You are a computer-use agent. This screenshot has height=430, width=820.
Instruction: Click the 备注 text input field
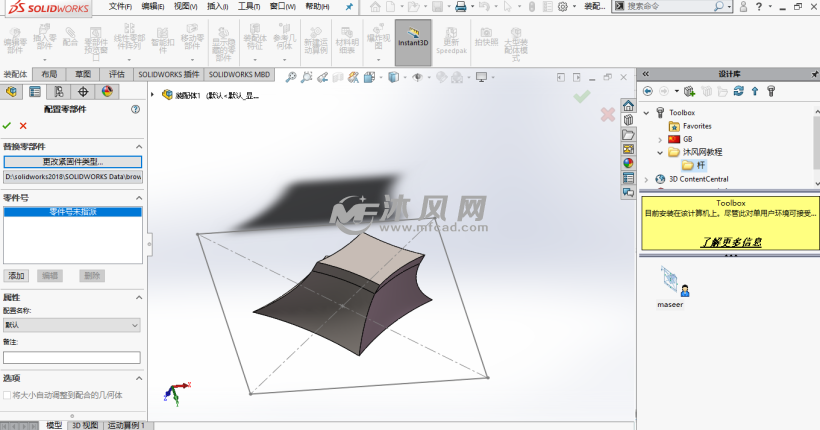coord(71,357)
